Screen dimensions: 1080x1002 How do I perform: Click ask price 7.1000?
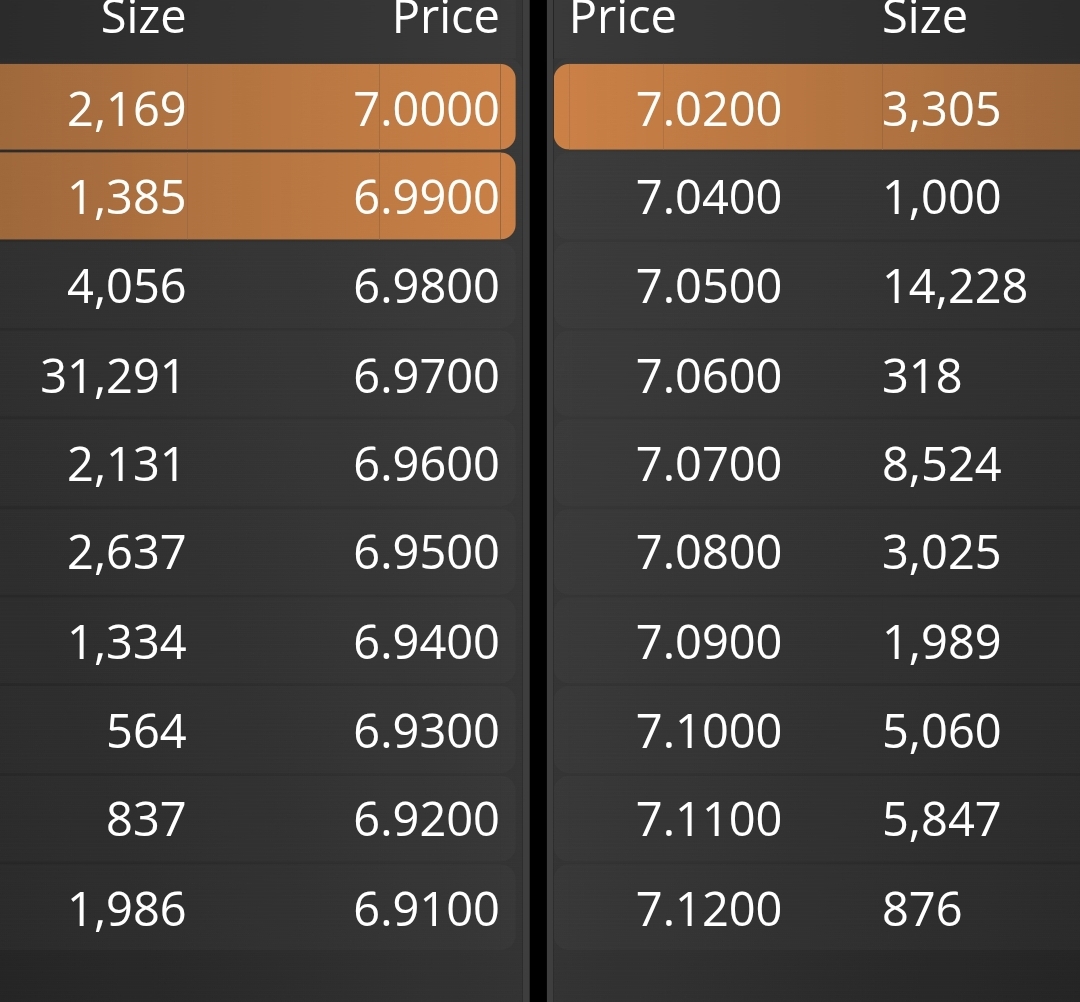coord(709,731)
